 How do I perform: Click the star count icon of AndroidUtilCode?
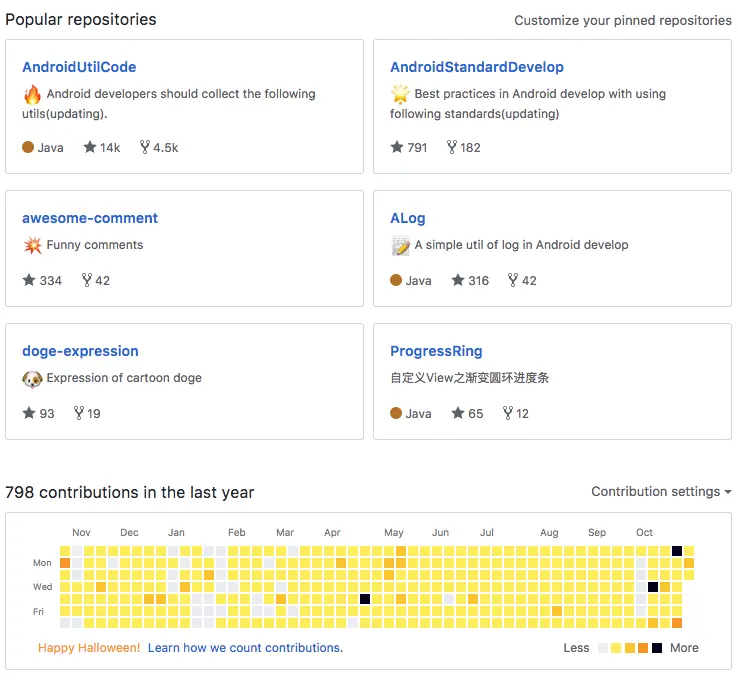pyautogui.click(x=90, y=147)
